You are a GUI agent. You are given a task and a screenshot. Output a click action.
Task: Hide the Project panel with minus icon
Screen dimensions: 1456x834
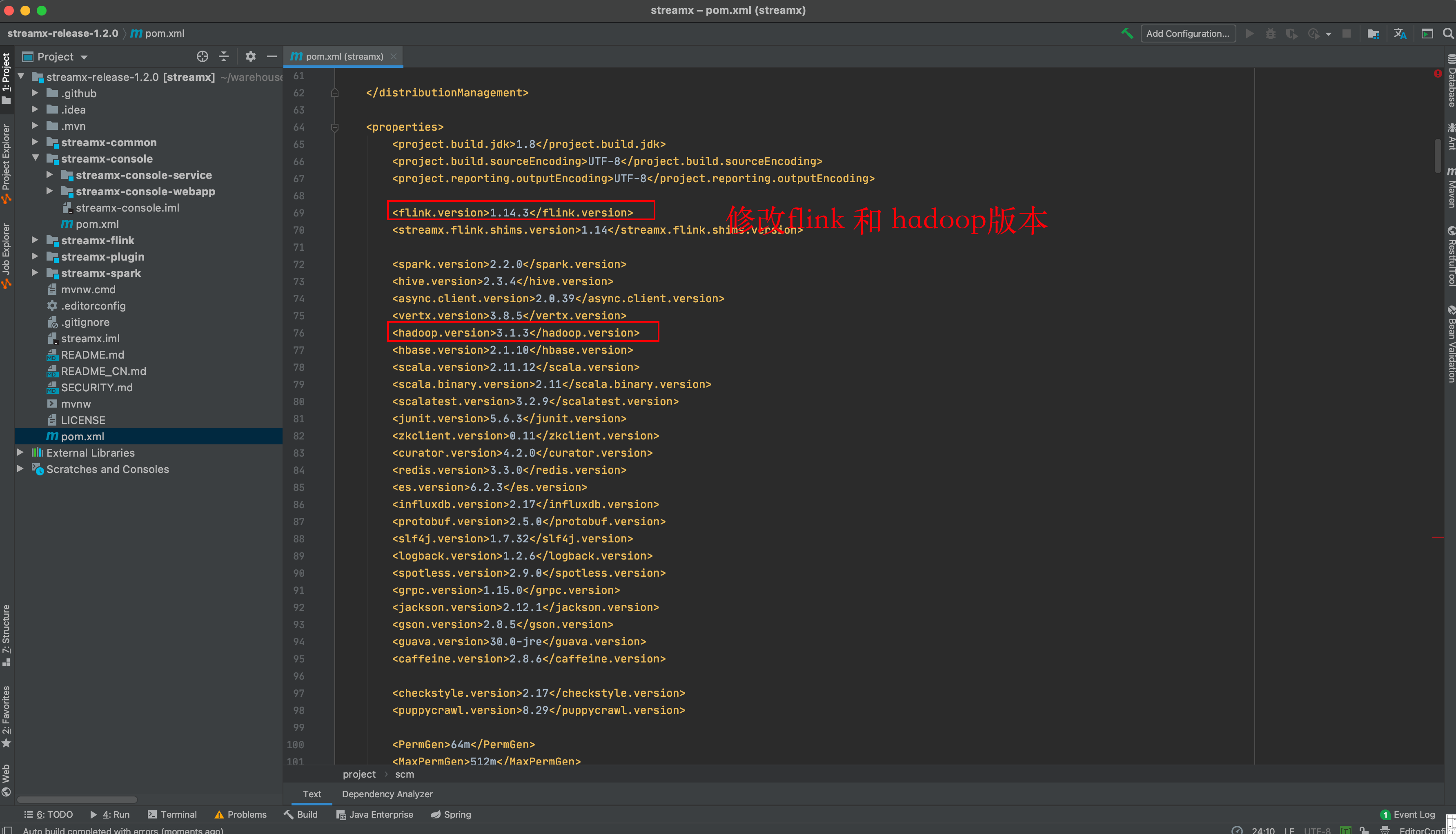(x=272, y=56)
